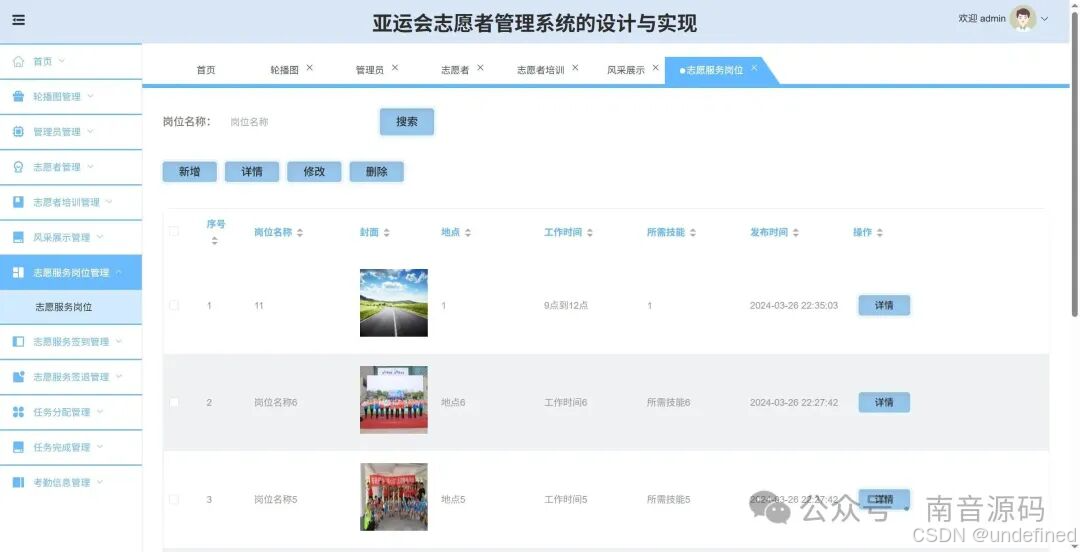
Task: Click the 志愿服务签退管理 sidebar icon
Action: pyautogui.click(x=19, y=376)
